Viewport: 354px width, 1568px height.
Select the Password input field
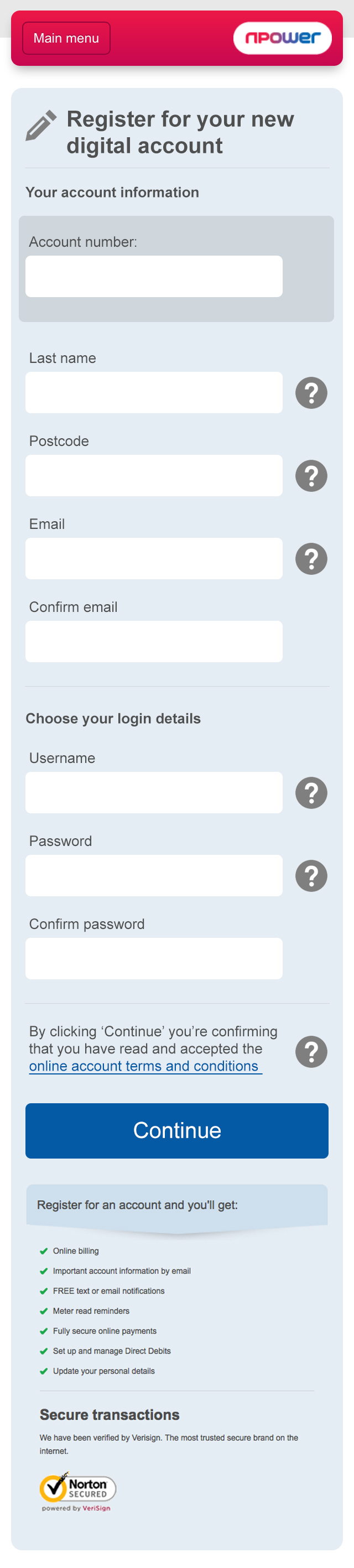[154, 875]
